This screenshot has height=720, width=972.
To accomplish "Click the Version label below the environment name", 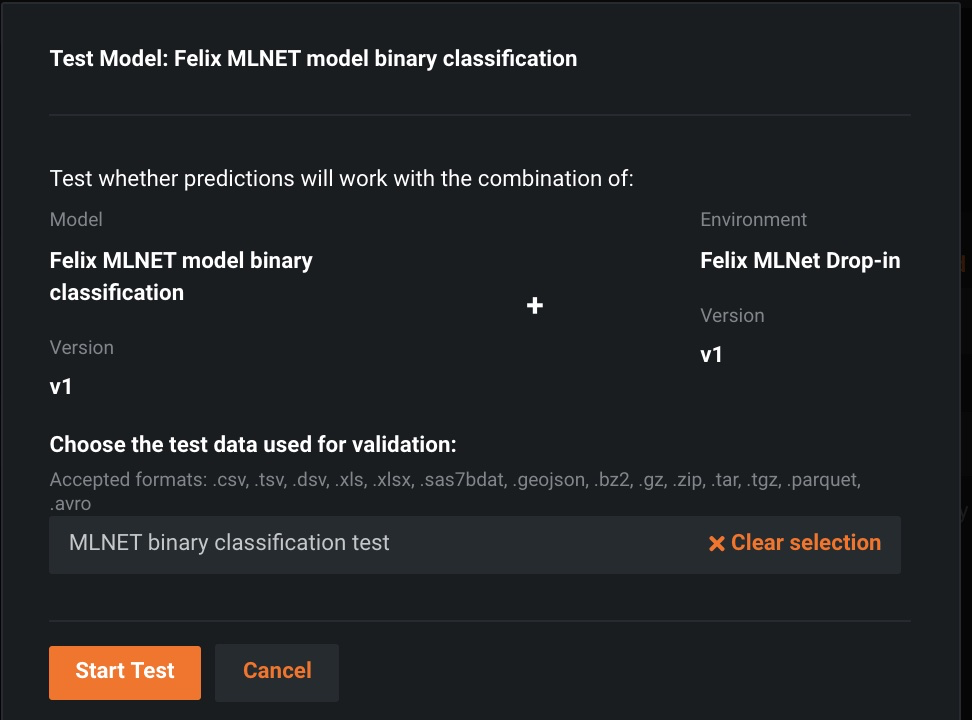I will [732, 316].
